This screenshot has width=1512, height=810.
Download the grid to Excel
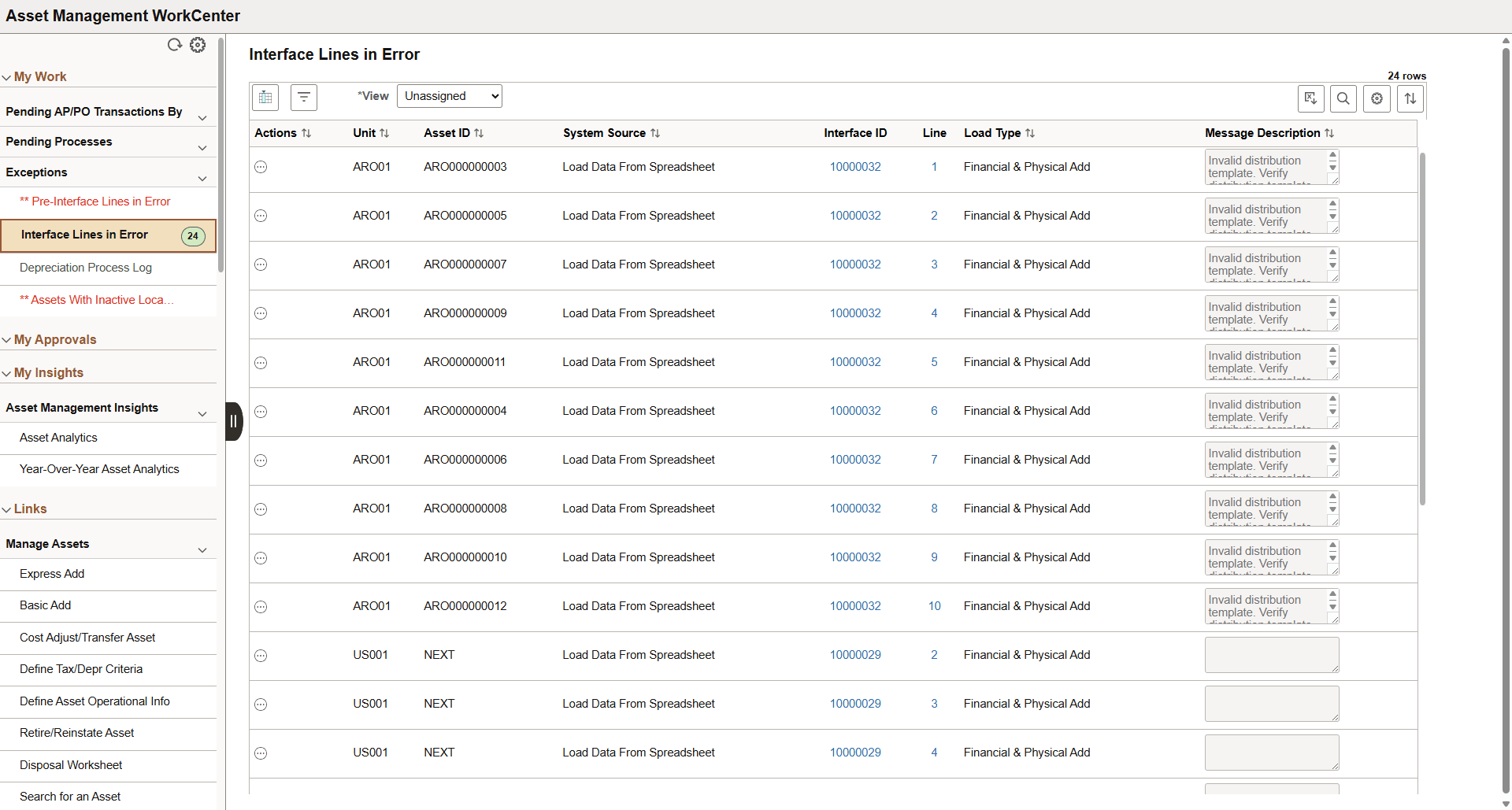[x=1310, y=98]
